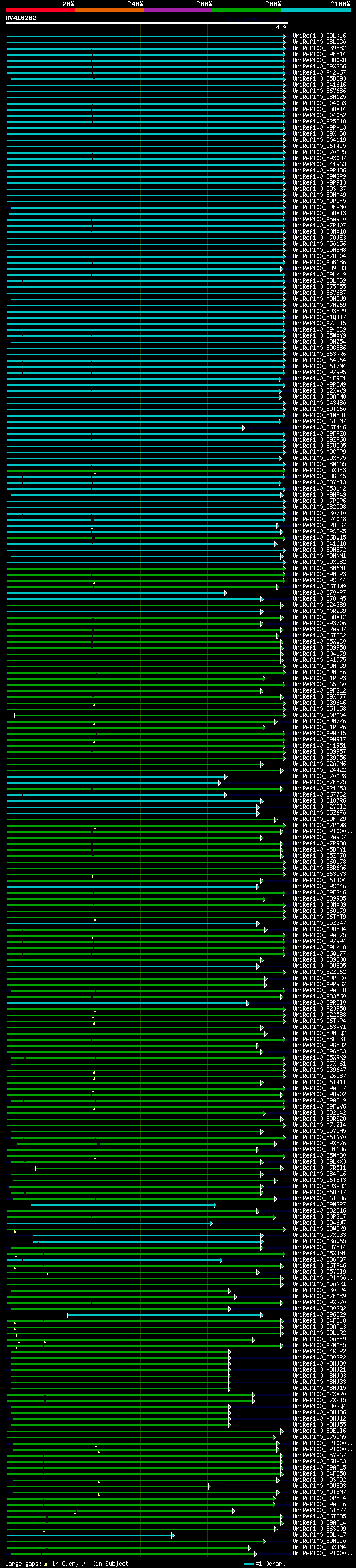Open hit UniRef100_Q39882

(319, 48)
